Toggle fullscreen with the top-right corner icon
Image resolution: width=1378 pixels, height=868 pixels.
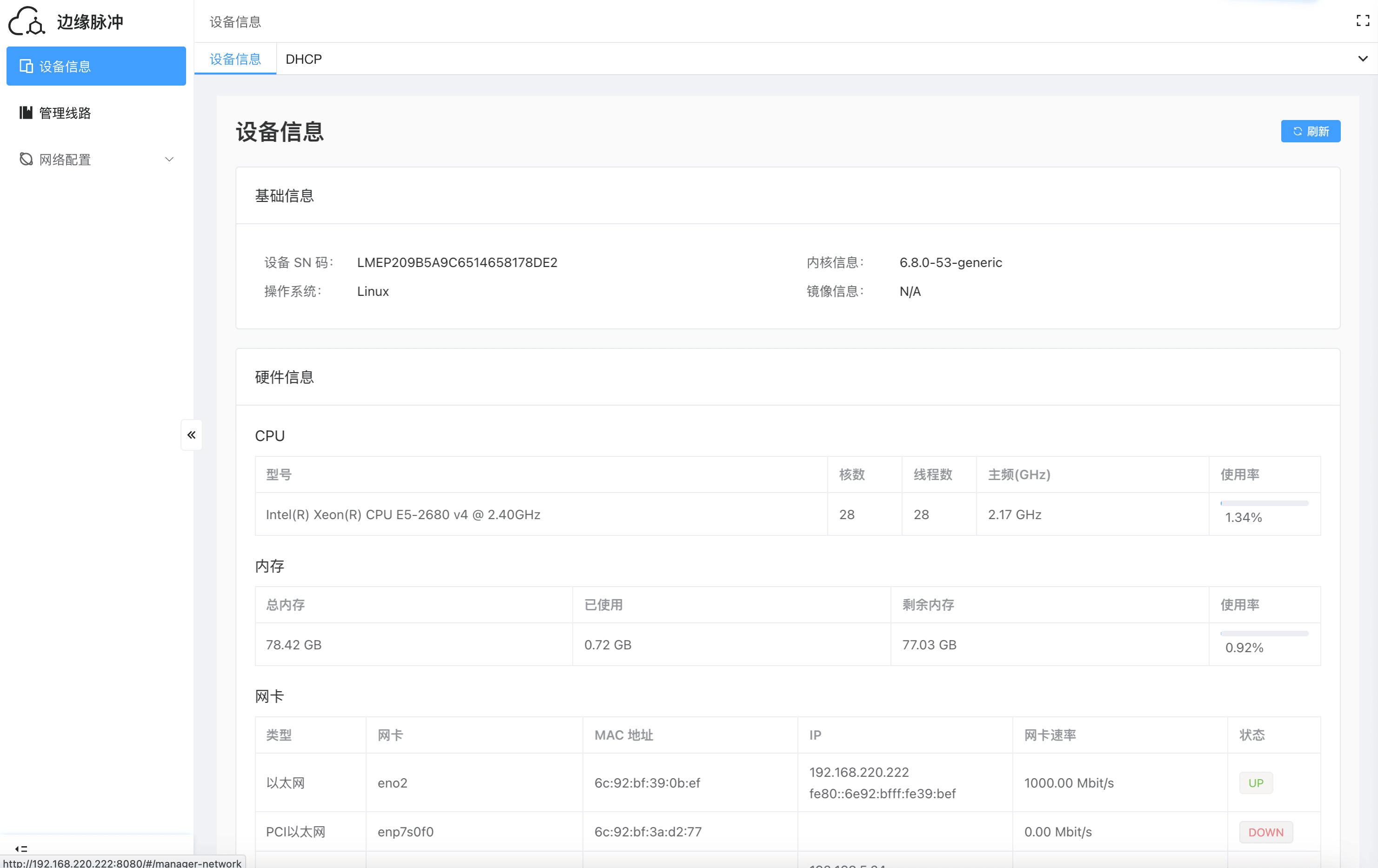click(x=1363, y=21)
